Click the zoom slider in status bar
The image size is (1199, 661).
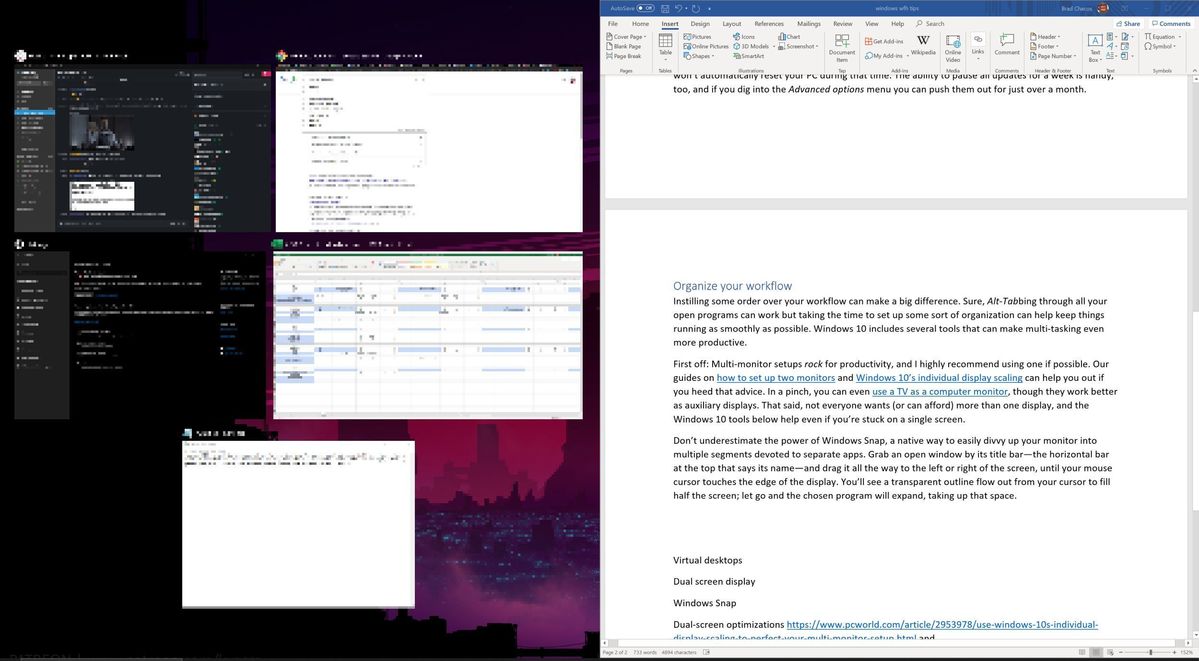coord(1150,653)
